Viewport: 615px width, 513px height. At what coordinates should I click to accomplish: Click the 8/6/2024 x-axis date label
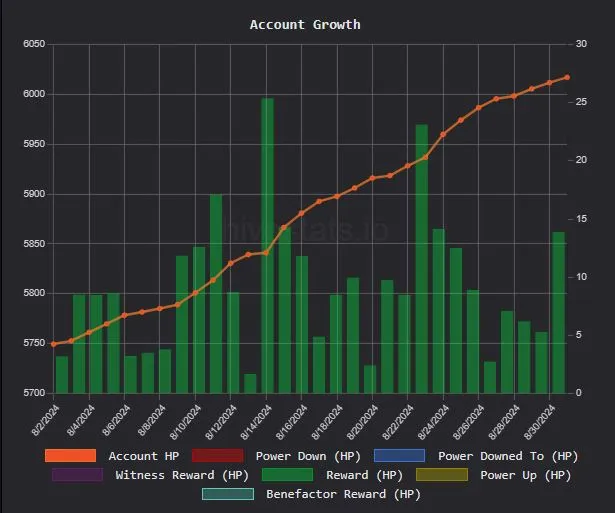click(116, 420)
